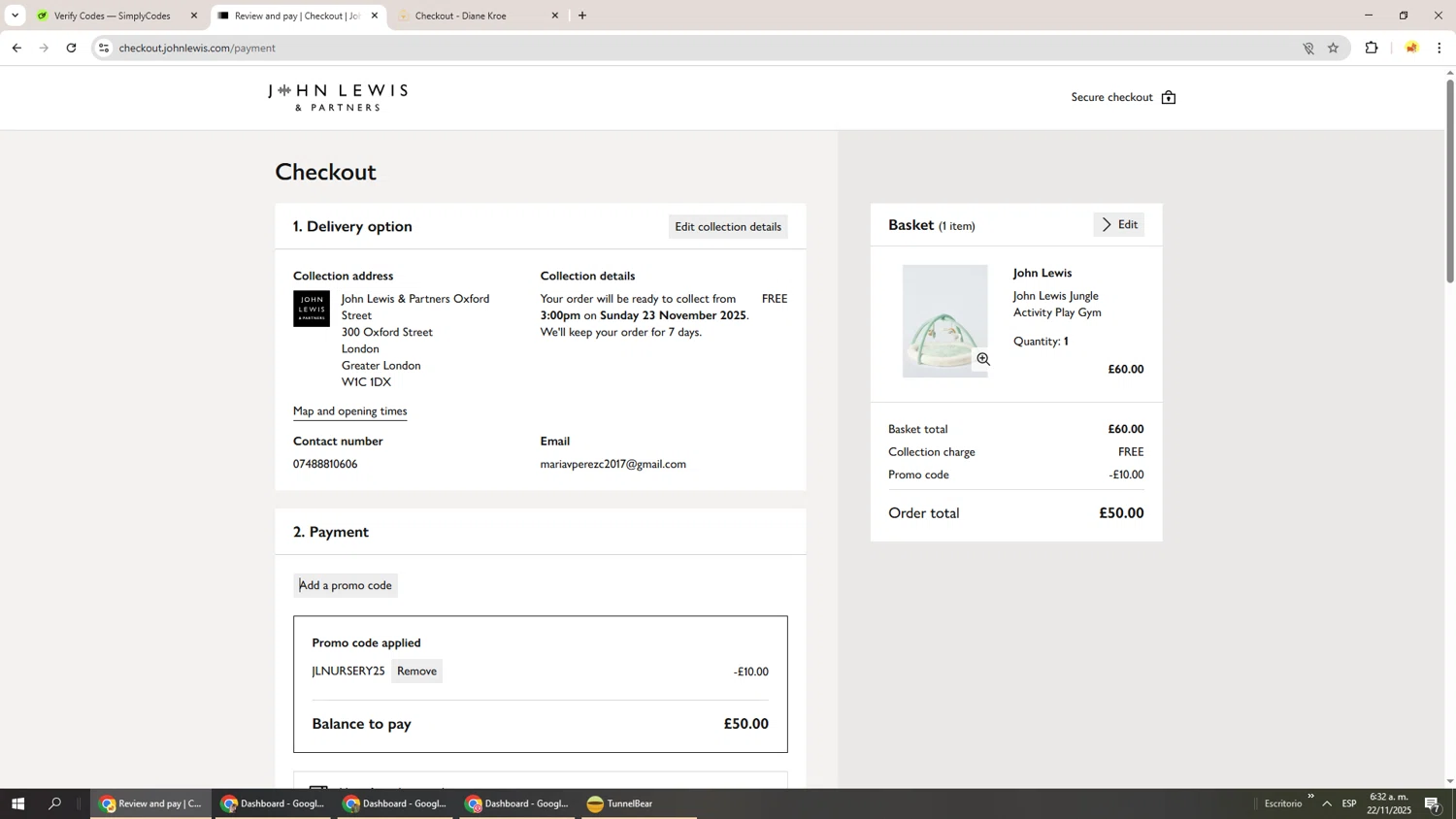Click Edit in the Basket panel
Screen dimensions: 1456x819
point(1118,225)
